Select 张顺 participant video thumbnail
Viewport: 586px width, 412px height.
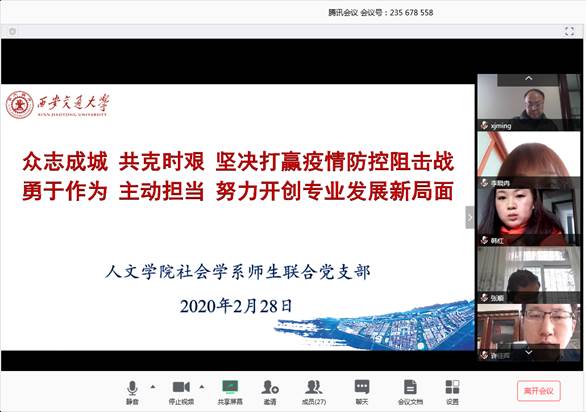click(x=529, y=275)
